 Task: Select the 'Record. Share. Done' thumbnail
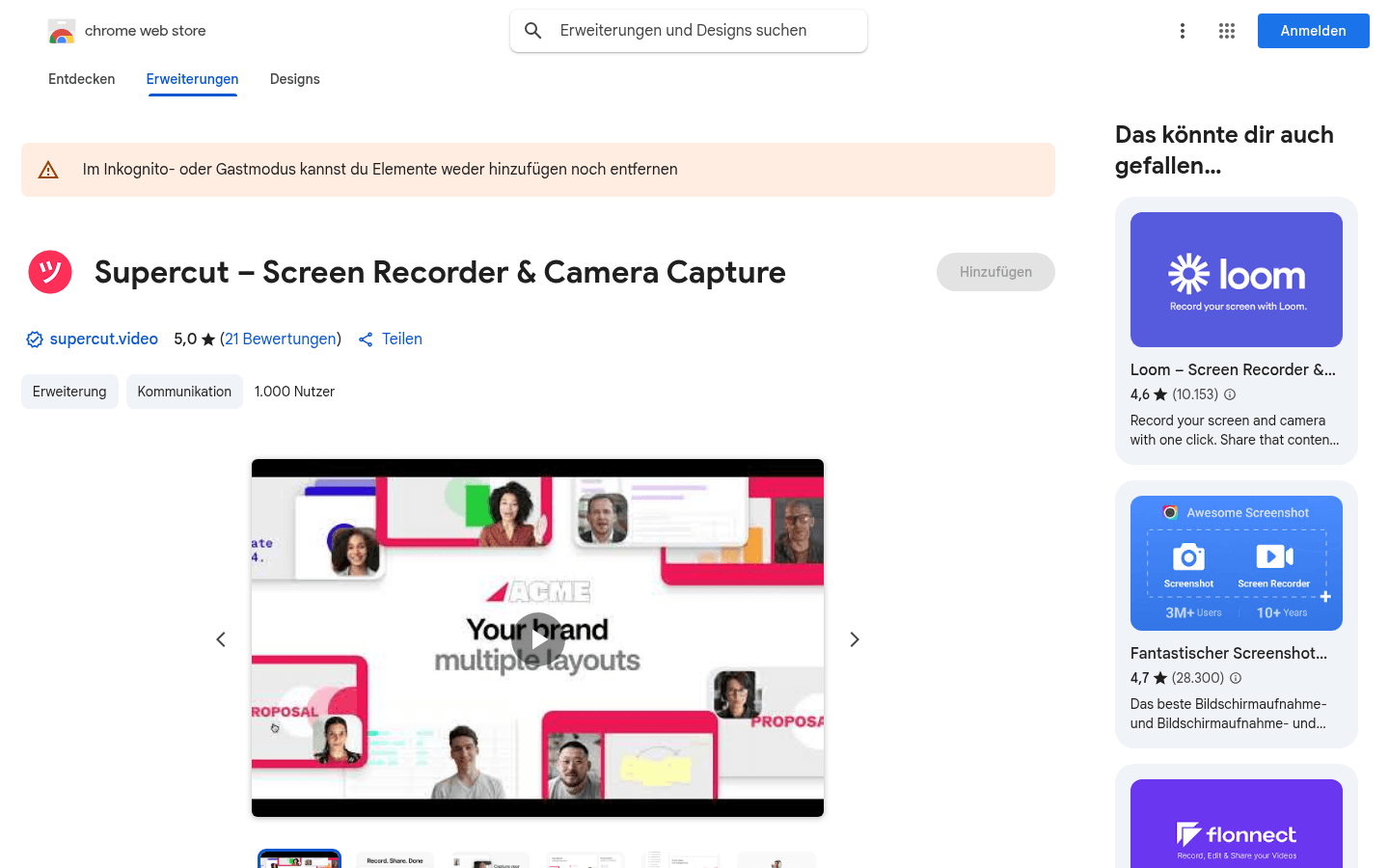[x=395, y=859]
